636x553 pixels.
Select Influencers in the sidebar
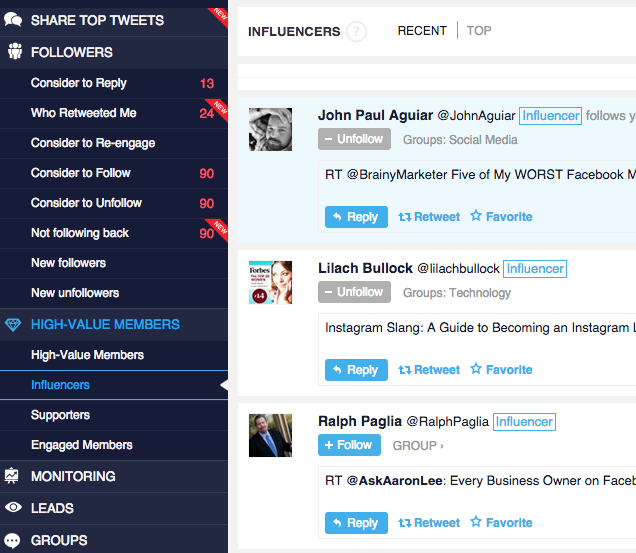tap(114, 385)
